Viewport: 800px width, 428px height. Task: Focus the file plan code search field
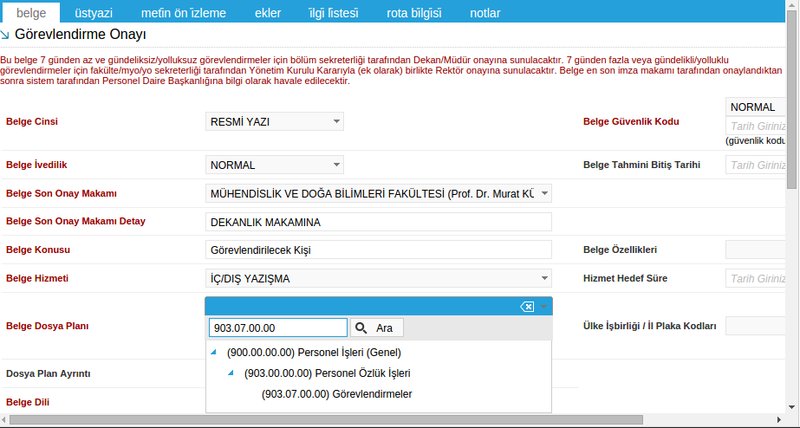[277, 328]
